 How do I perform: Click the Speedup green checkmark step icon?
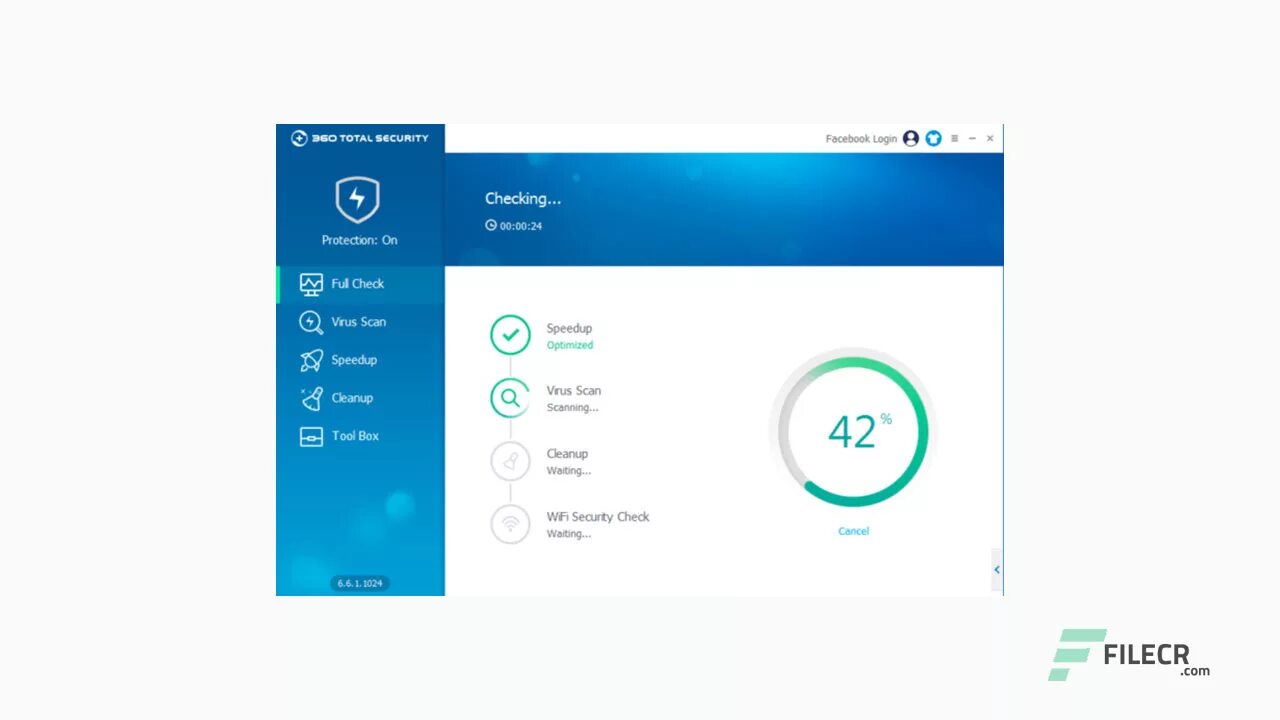point(510,335)
